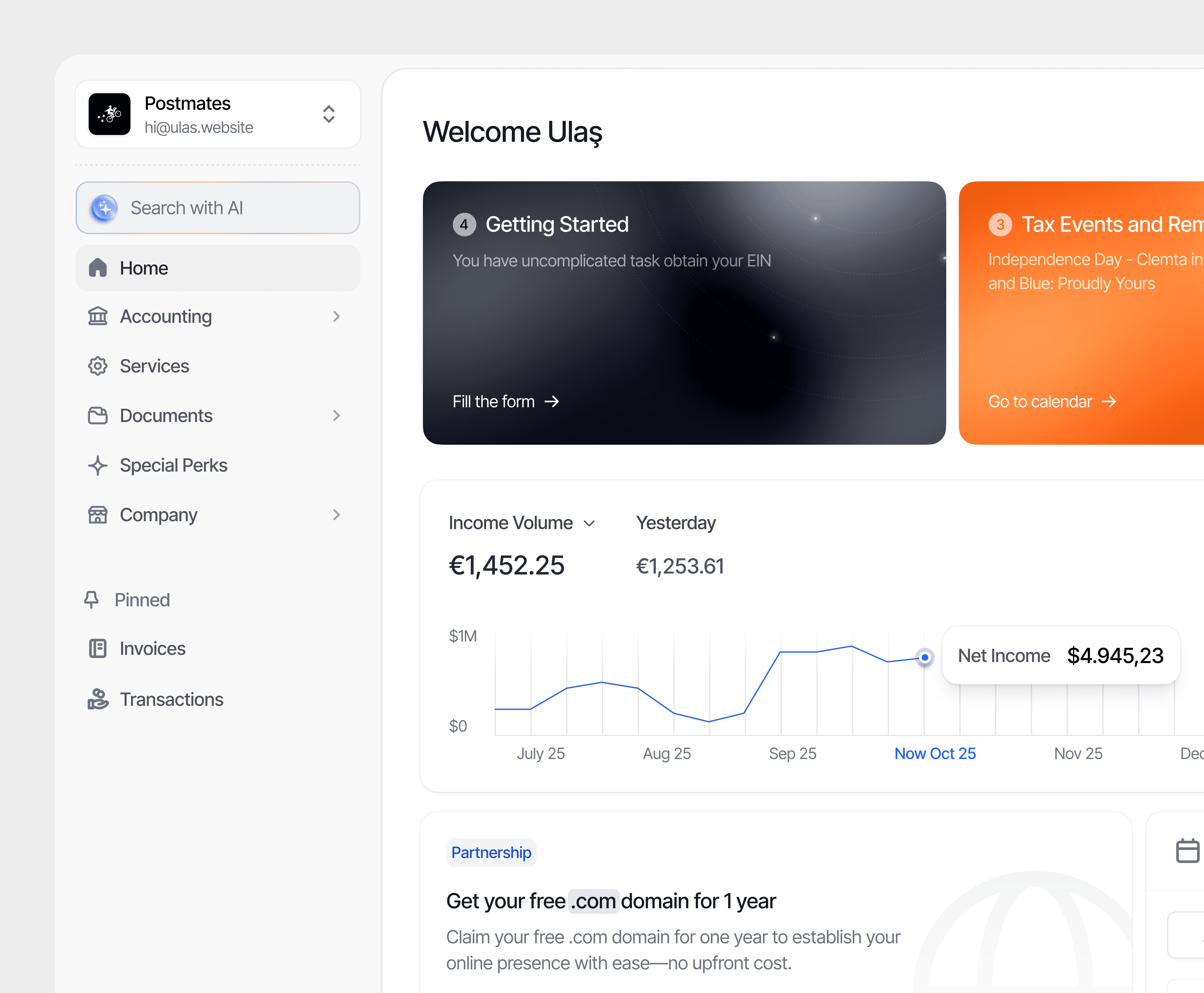This screenshot has width=1204, height=993.
Task: Click the Invoices notebook icon
Action: 98,649
